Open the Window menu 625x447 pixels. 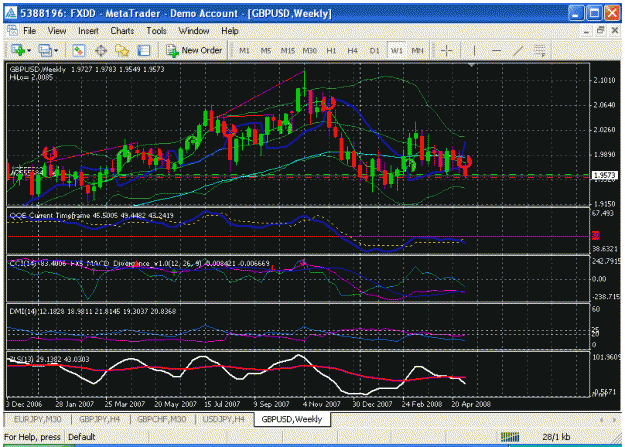point(194,31)
